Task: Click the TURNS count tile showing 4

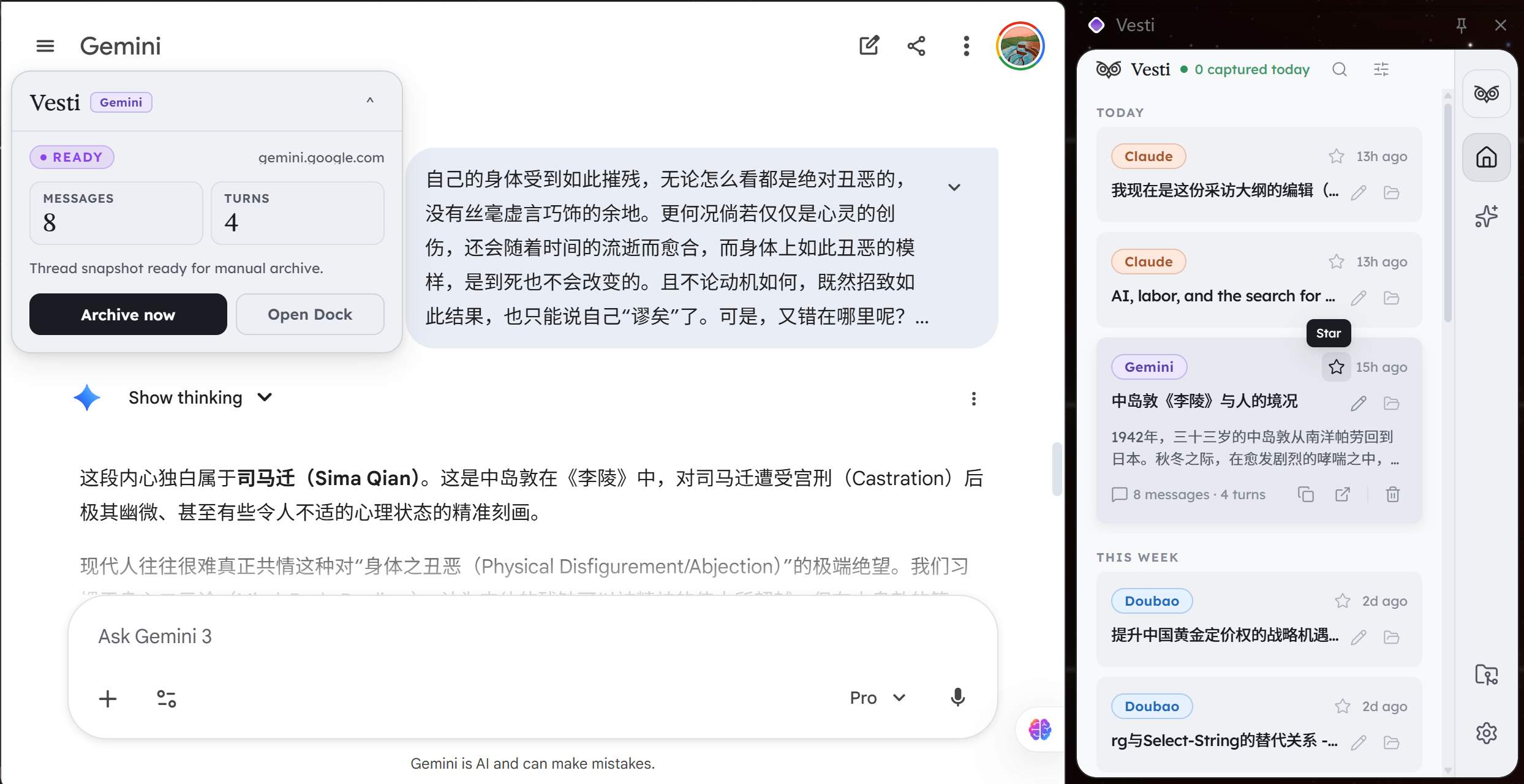Action: coord(298,213)
